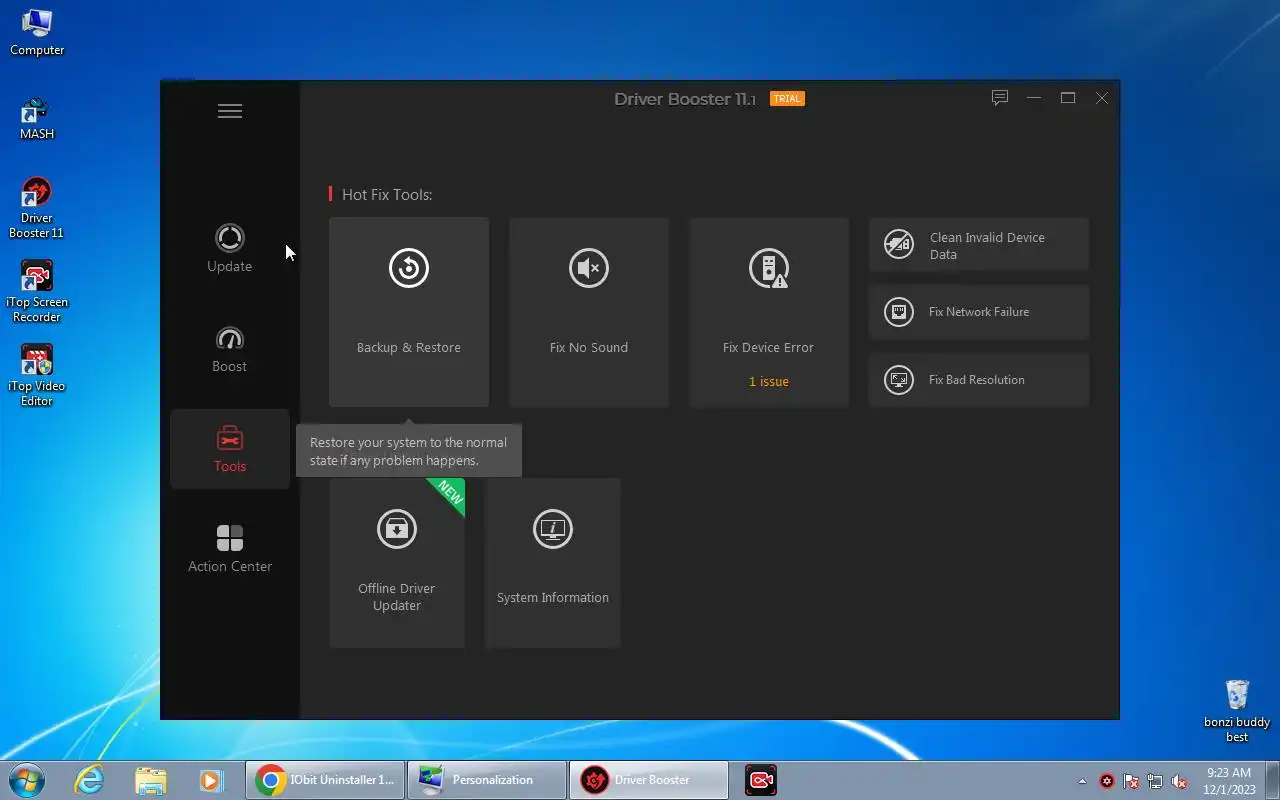Select the MASH desktop shortcut
This screenshot has height=800, width=1280.
tap(37, 118)
